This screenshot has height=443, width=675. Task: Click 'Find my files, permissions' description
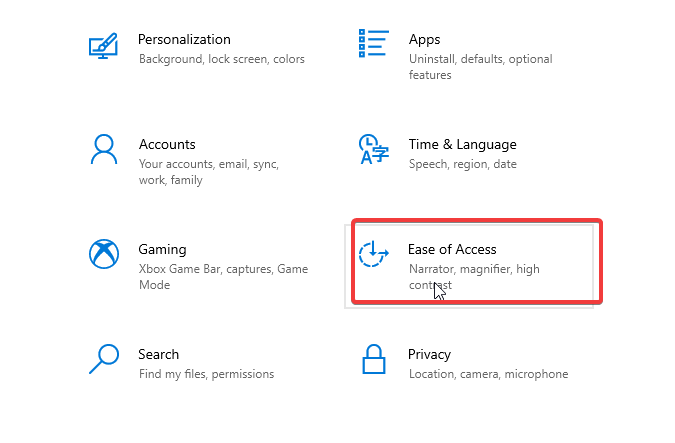click(206, 374)
